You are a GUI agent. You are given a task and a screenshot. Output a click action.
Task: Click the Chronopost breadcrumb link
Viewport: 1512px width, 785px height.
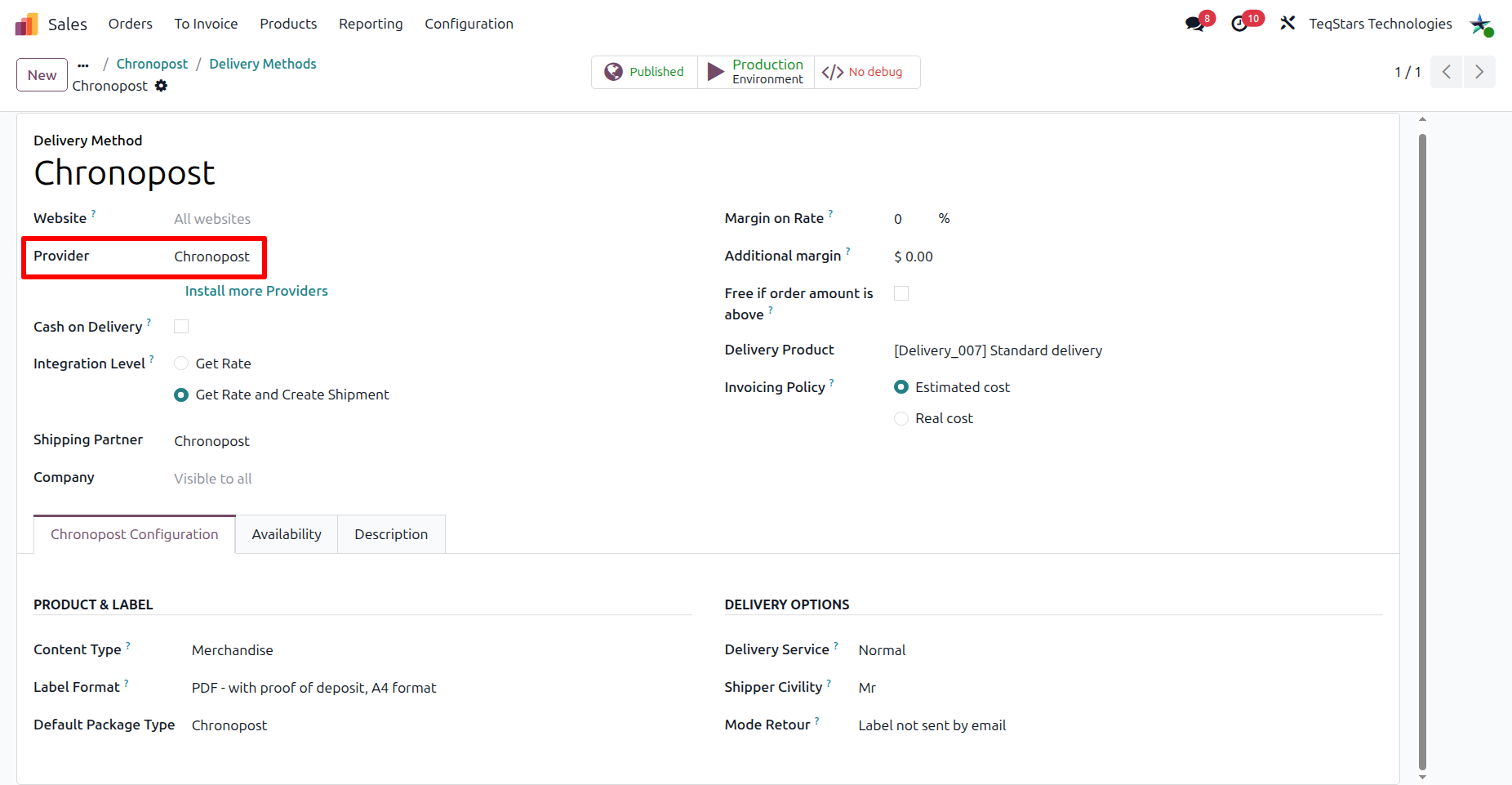pos(152,64)
